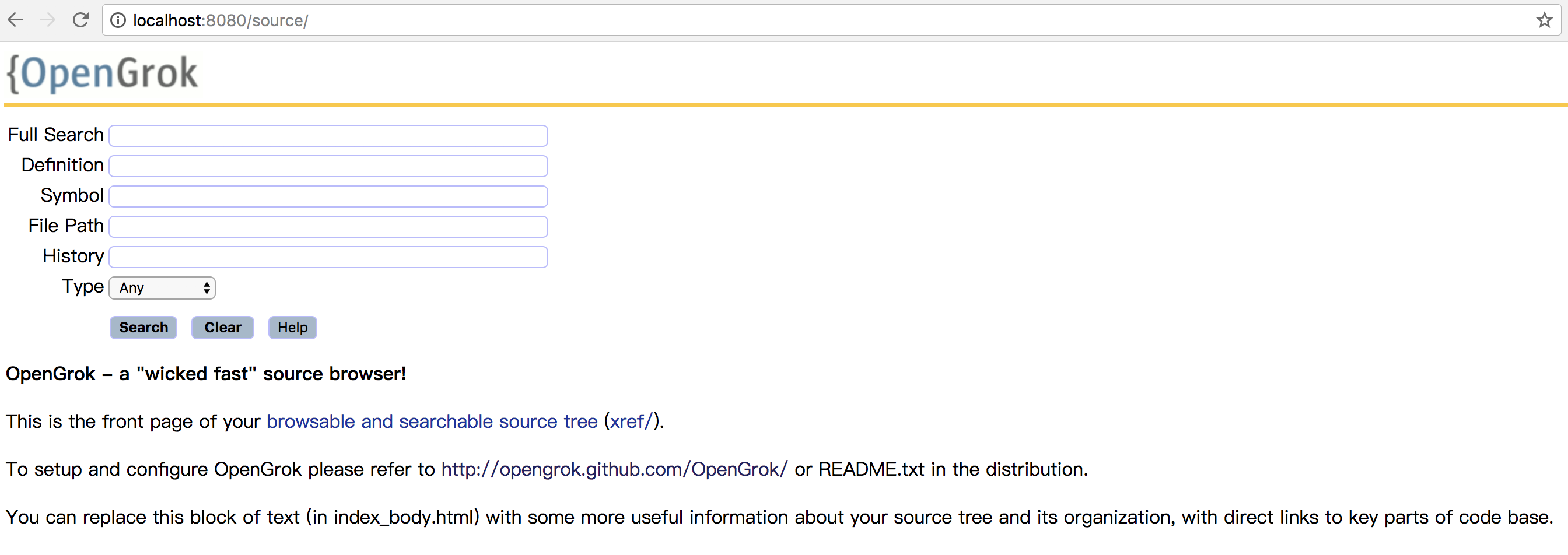Click the 'wicked fast' source browser heading
The height and width of the screenshot is (555, 1568).
(x=206, y=374)
